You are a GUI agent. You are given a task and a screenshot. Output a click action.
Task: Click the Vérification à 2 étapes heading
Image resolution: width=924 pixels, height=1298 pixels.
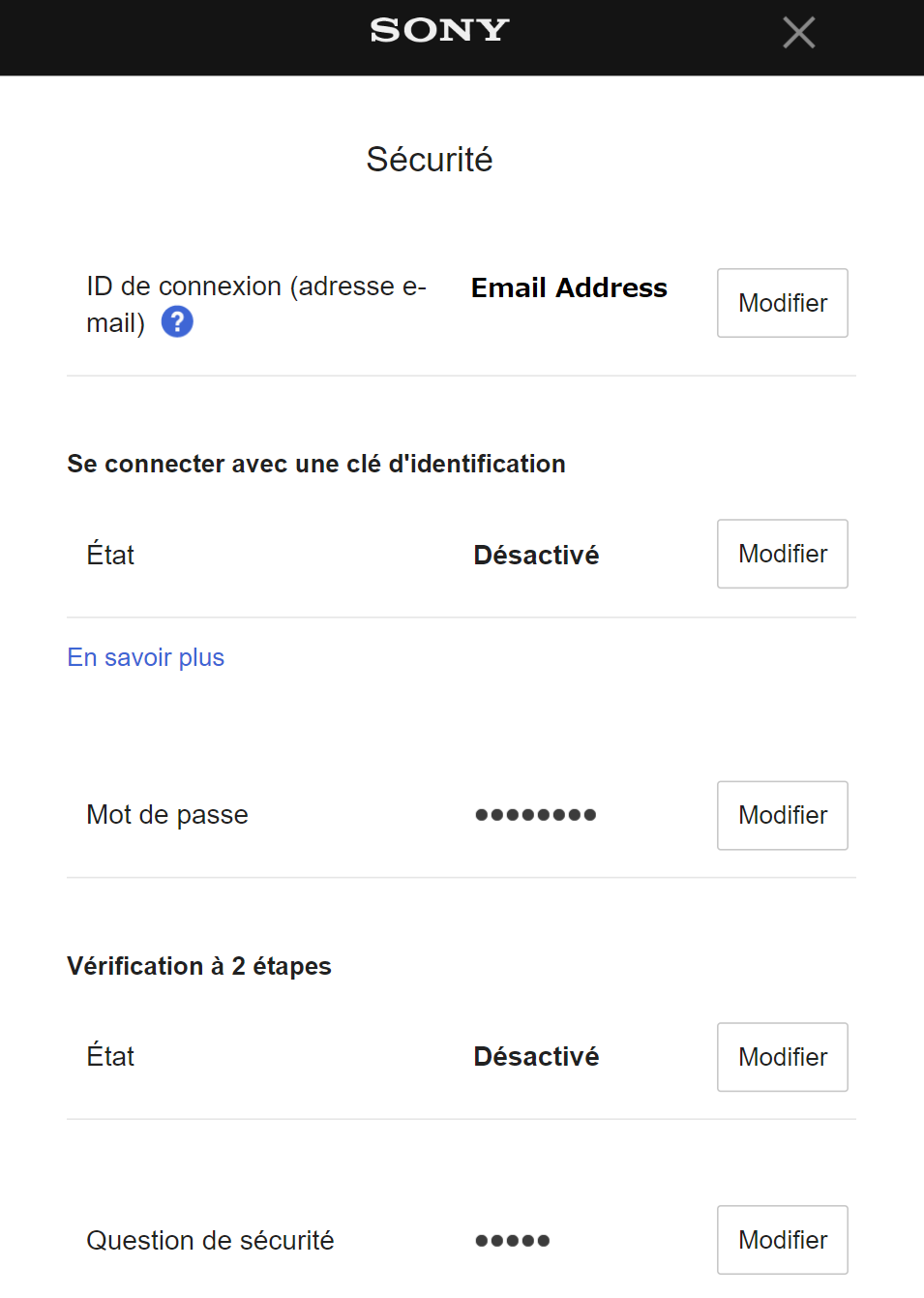(199, 966)
